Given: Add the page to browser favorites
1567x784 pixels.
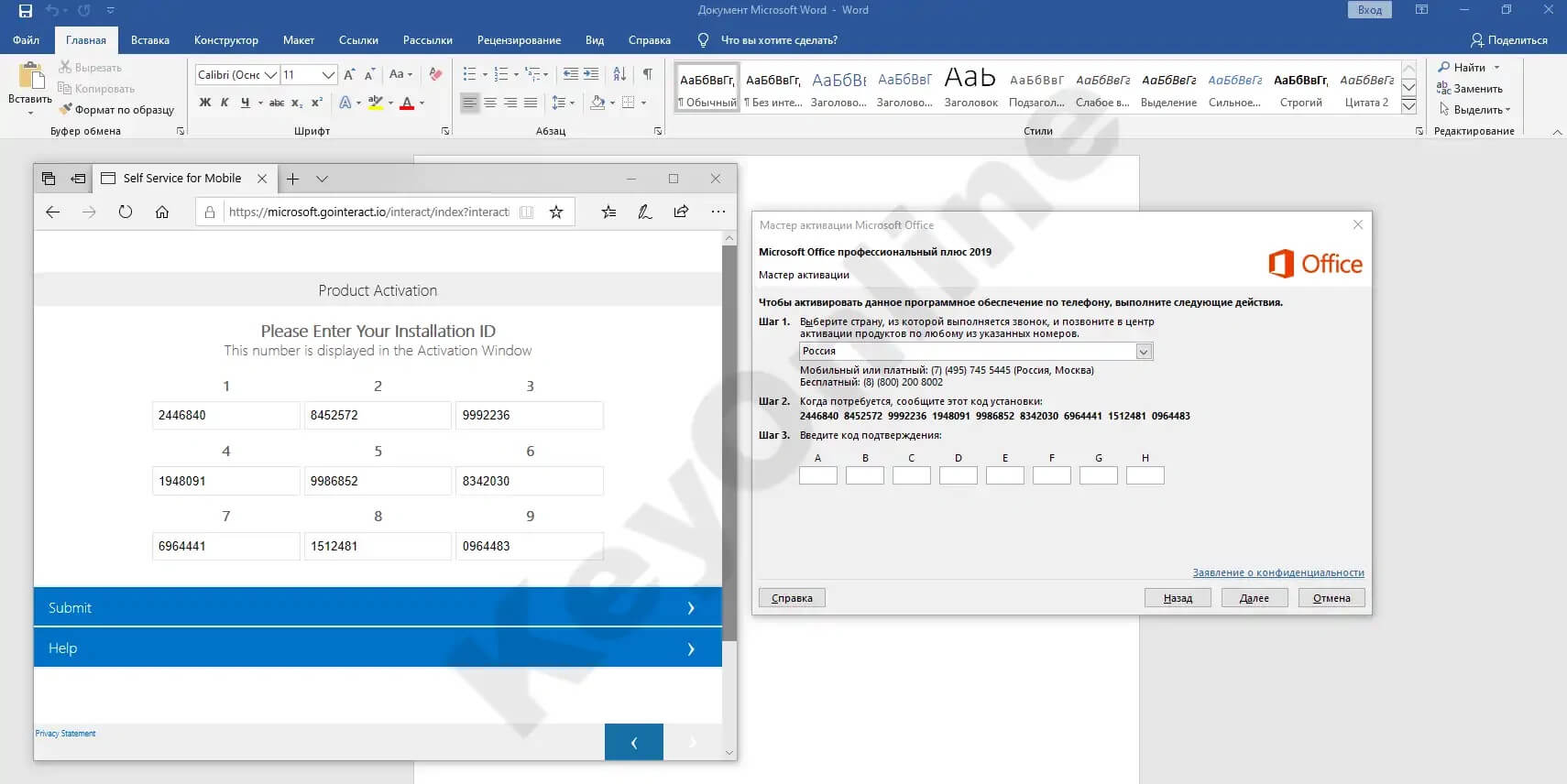Looking at the screenshot, I should 556,212.
